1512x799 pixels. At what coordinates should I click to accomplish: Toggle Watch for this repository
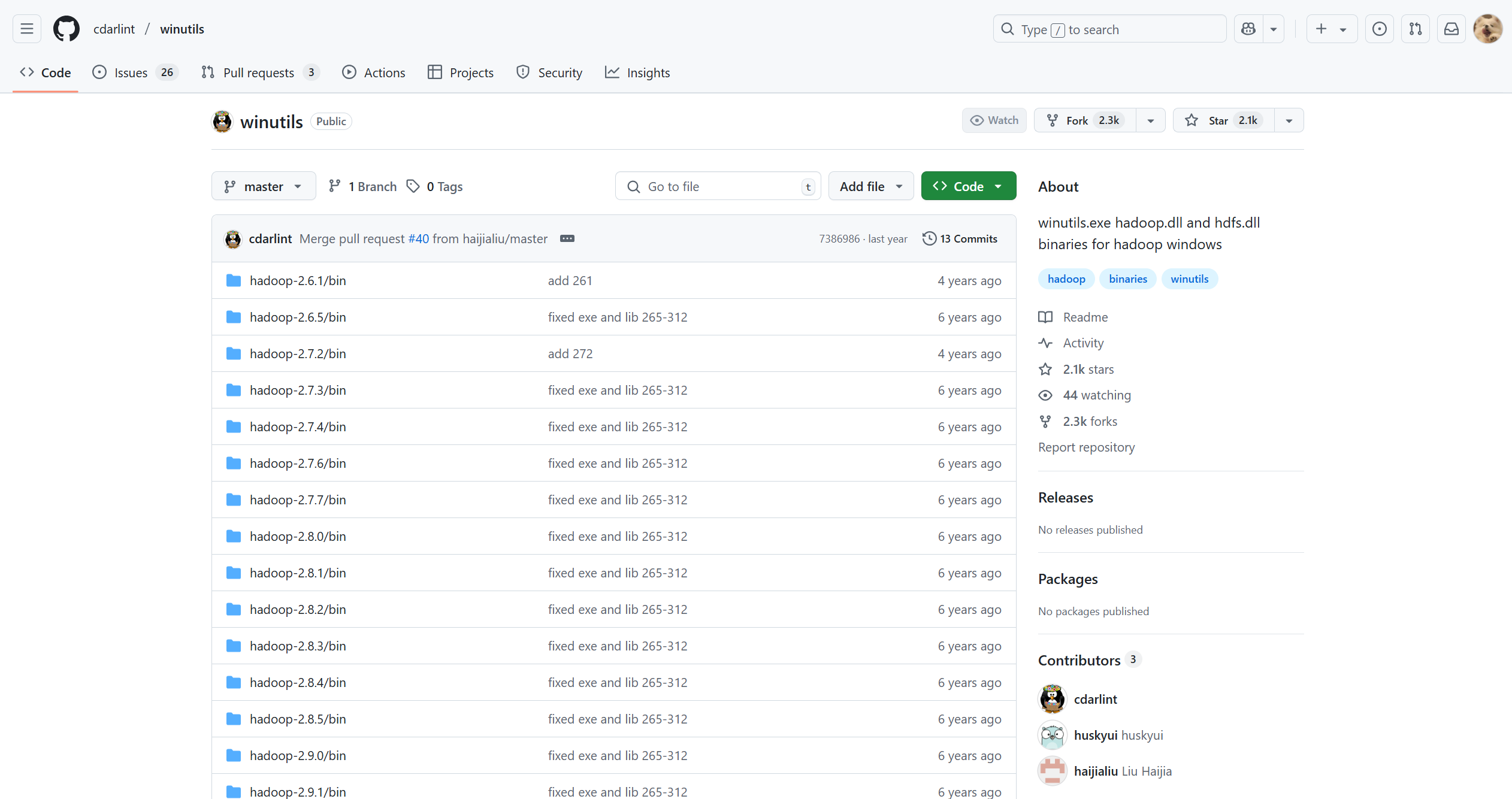coord(994,120)
